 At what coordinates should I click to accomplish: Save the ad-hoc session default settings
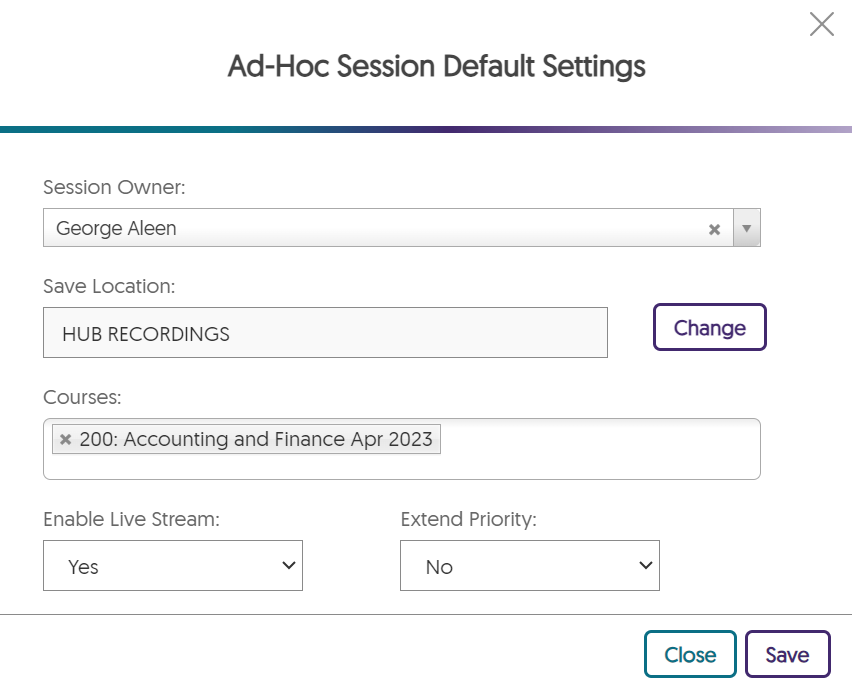pos(787,655)
